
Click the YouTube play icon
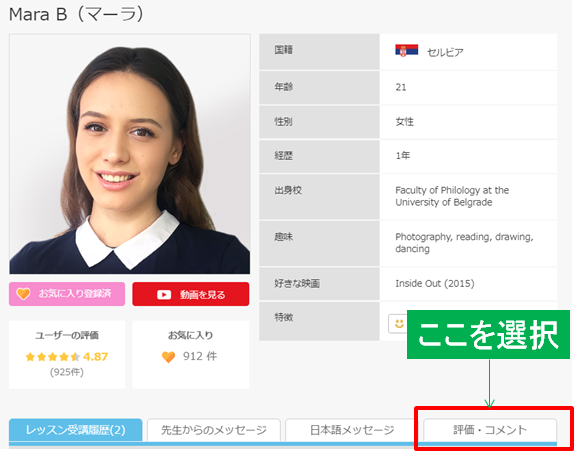point(164,295)
